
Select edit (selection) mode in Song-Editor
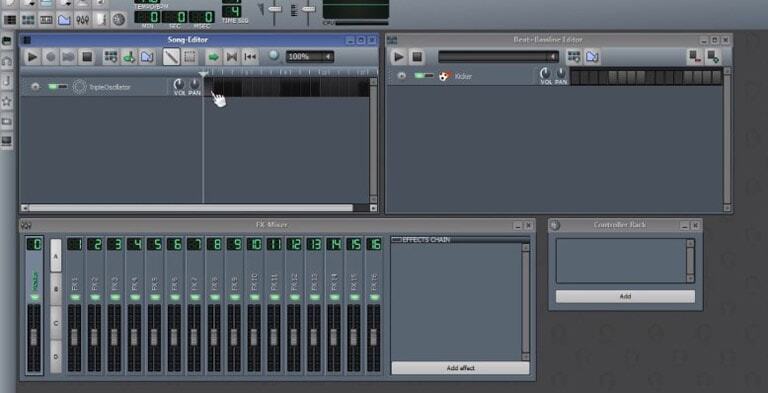tap(190, 57)
